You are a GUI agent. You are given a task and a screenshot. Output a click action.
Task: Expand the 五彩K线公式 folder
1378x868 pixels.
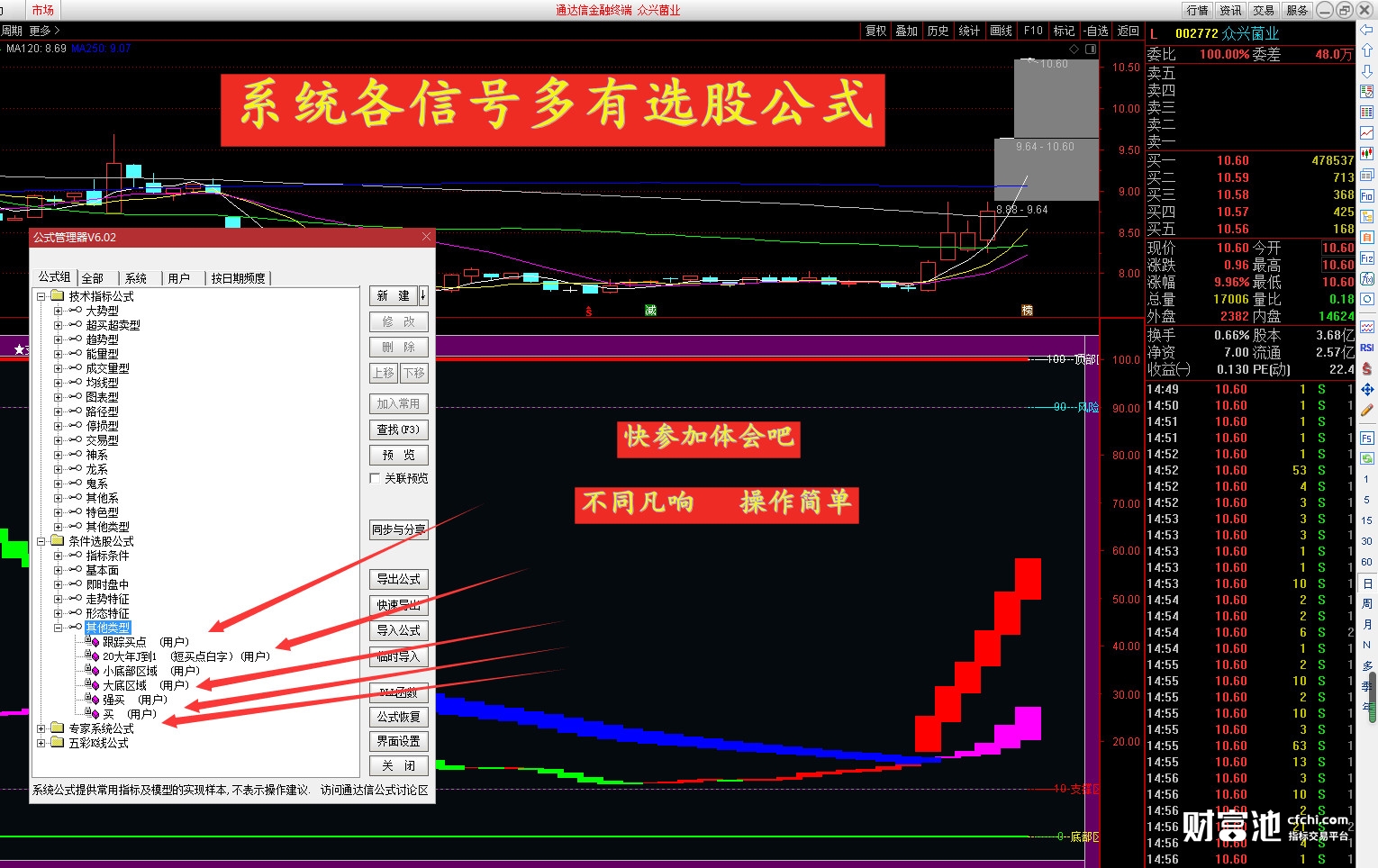pyautogui.click(x=41, y=743)
